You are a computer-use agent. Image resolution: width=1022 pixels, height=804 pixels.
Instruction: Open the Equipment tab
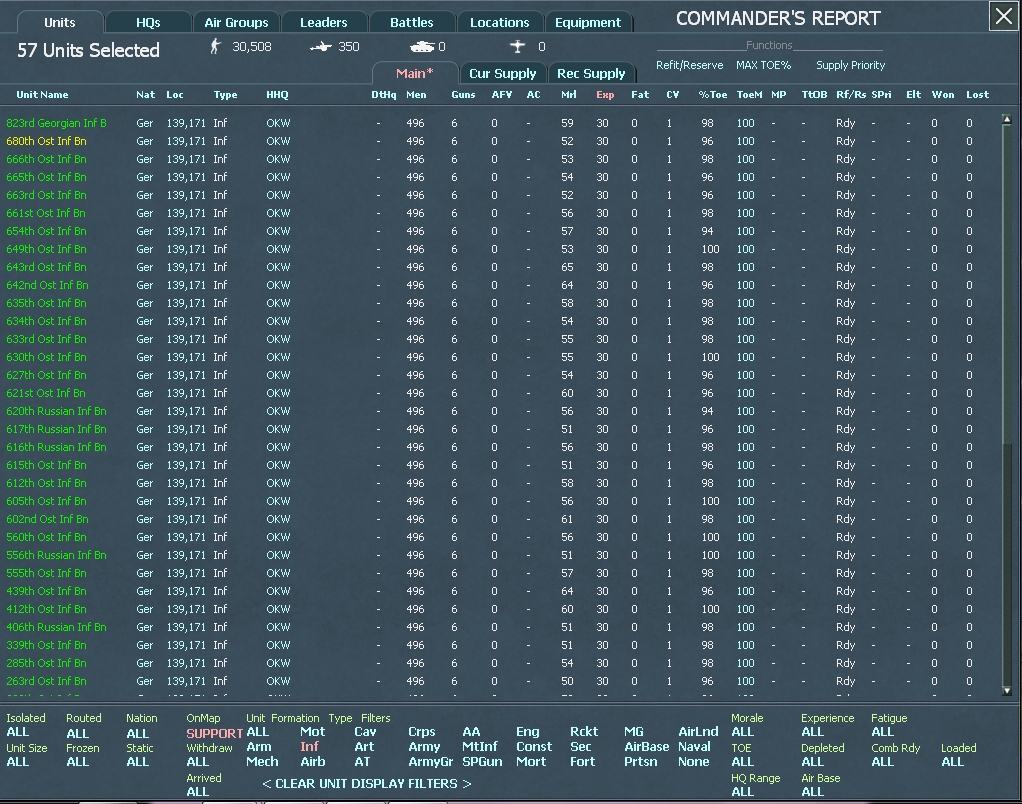[x=588, y=22]
